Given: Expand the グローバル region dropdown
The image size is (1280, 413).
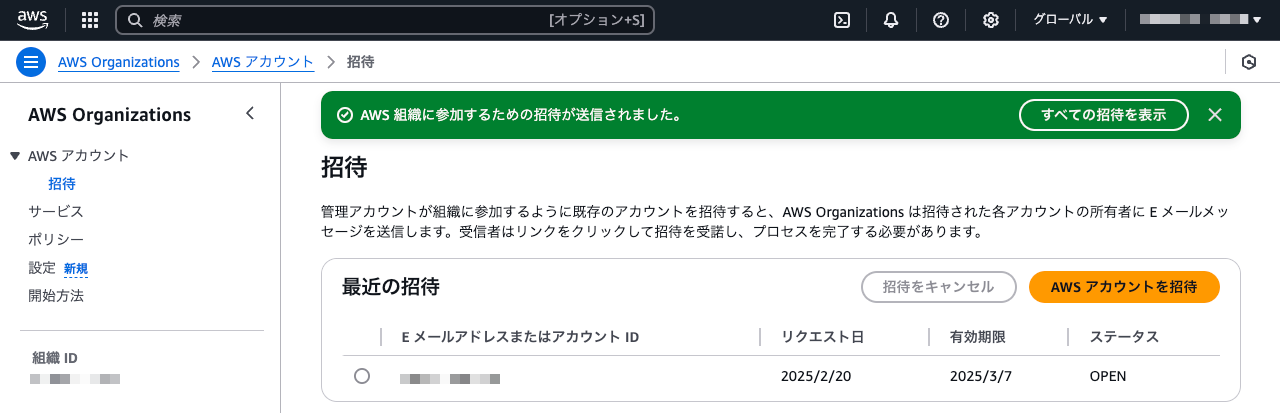Looking at the screenshot, I should coord(1070,20).
